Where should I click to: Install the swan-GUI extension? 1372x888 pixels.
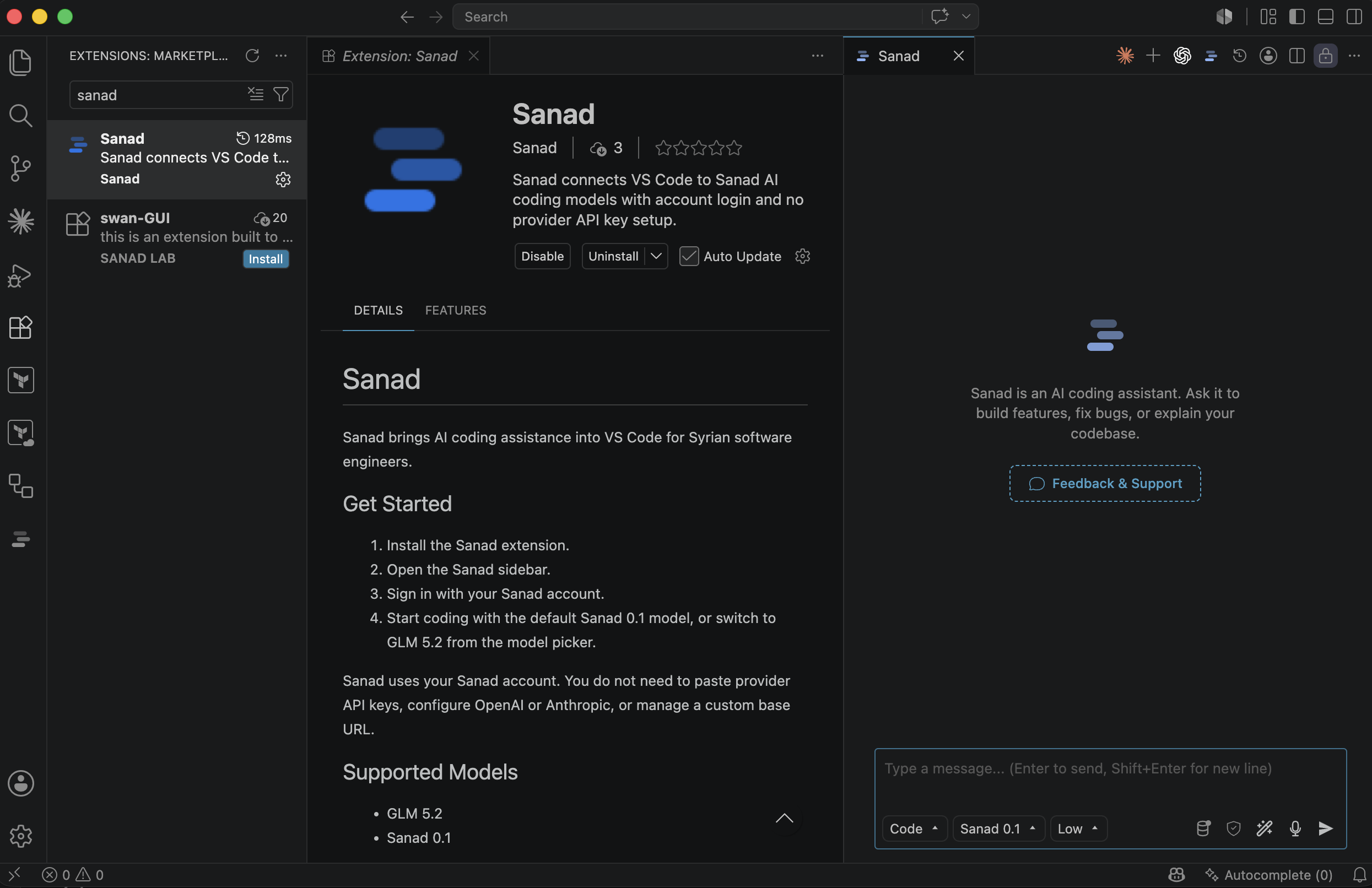coord(266,259)
